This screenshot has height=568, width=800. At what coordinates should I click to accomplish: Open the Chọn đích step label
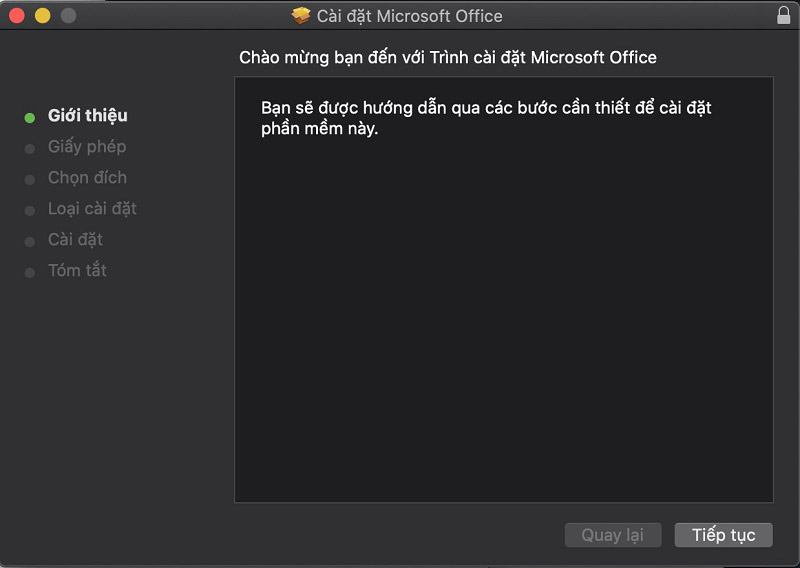[87, 178]
